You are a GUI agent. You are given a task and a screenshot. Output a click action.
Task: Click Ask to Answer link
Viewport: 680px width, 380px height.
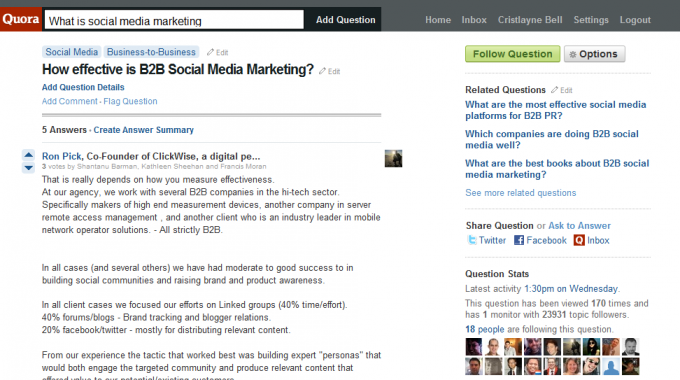click(579, 226)
